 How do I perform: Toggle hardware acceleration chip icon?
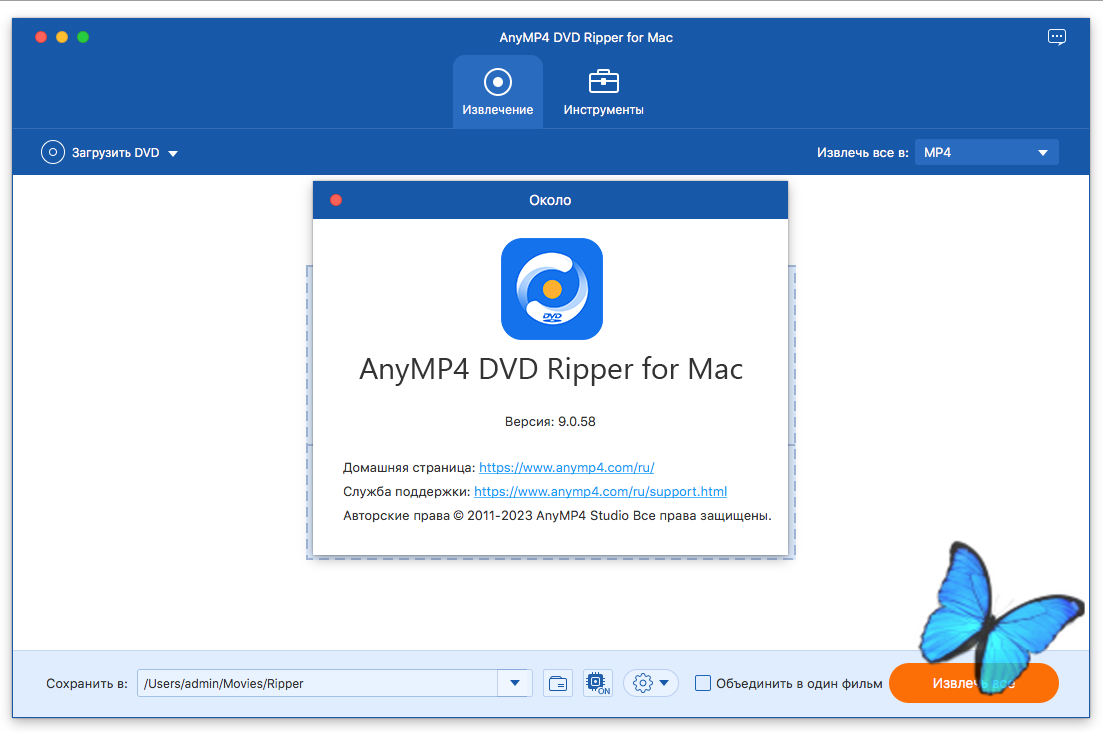[x=598, y=683]
